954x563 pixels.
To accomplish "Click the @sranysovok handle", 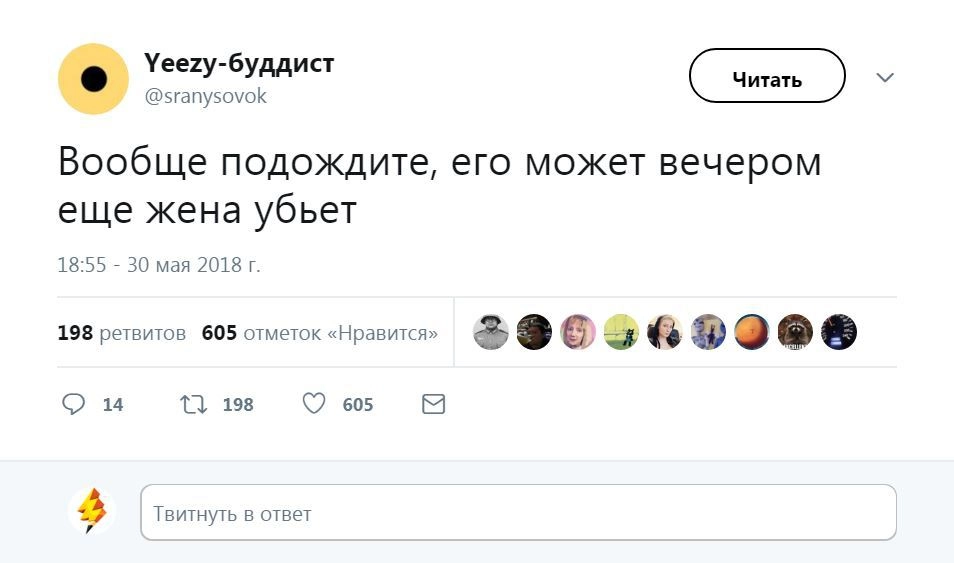I will click(206, 97).
